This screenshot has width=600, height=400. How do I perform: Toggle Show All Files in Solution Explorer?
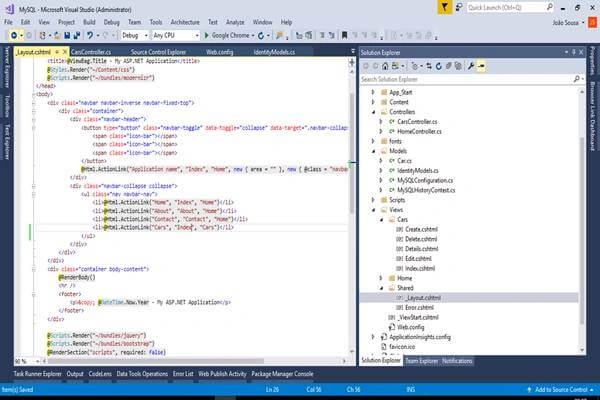[458, 66]
